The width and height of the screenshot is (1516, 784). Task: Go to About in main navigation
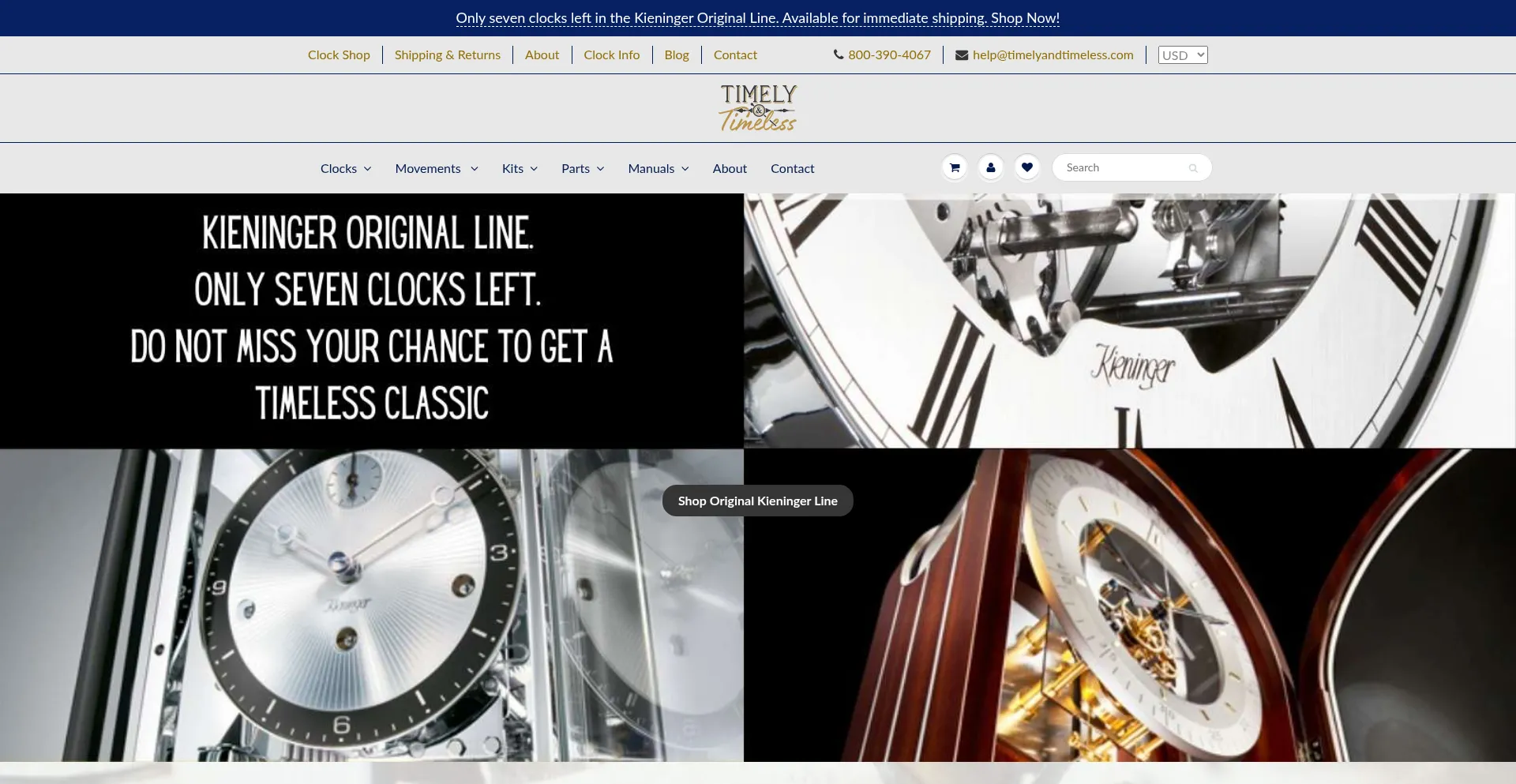click(730, 168)
